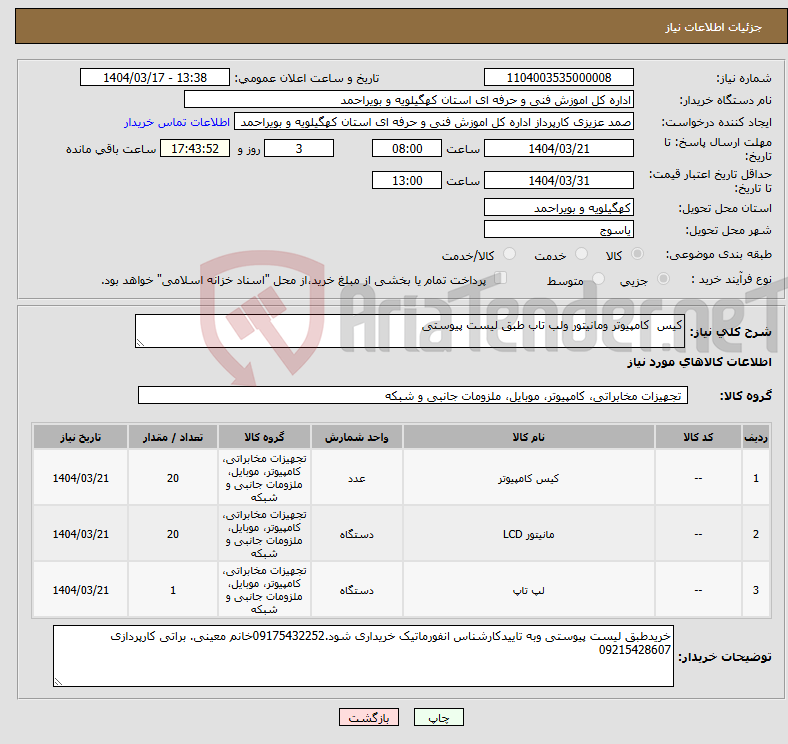Click the کیس کامپیوتر item name cell
This screenshot has width=788, height=744.
point(528,478)
